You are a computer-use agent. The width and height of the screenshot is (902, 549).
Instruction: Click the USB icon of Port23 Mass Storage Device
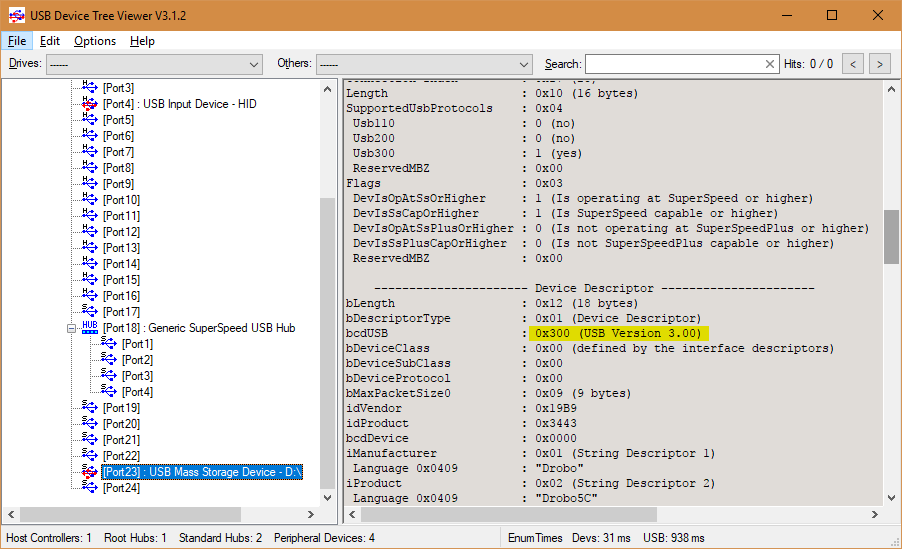click(x=90, y=472)
